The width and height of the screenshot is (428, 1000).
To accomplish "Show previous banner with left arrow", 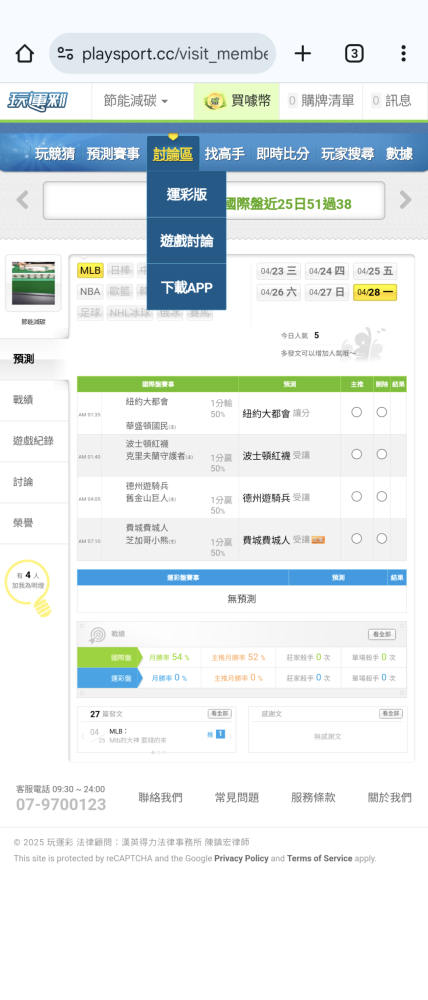I will click(x=22, y=200).
